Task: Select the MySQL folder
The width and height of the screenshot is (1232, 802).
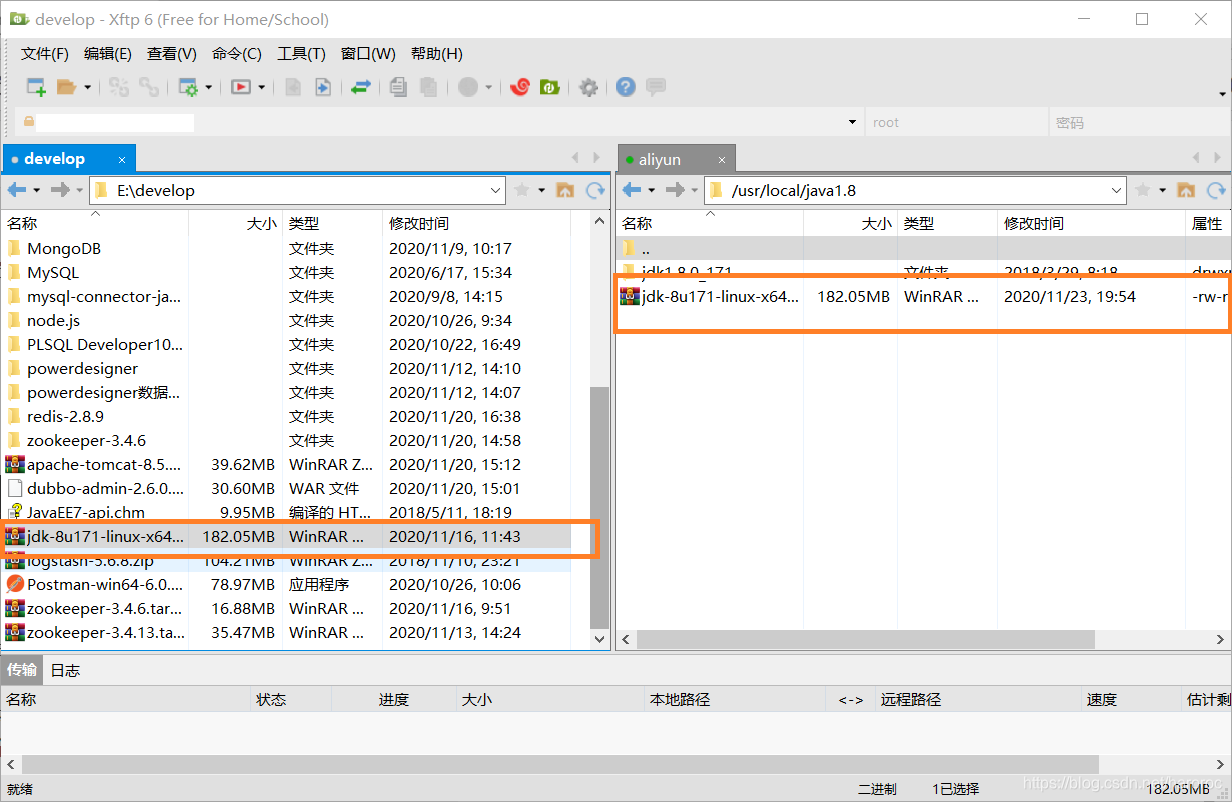Action: (x=53, y=272)
